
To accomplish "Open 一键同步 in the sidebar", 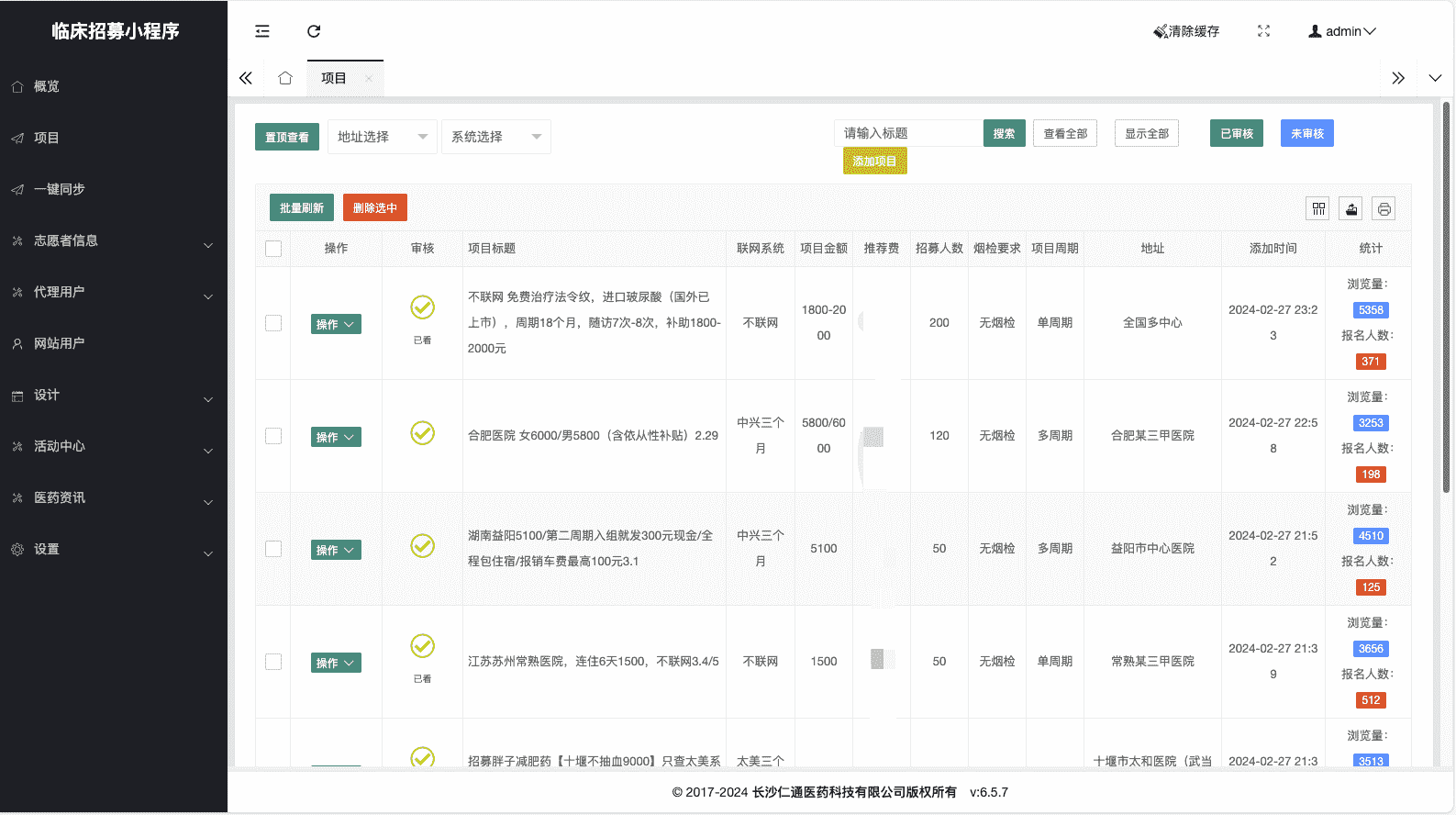I will (x=60, y=189).
